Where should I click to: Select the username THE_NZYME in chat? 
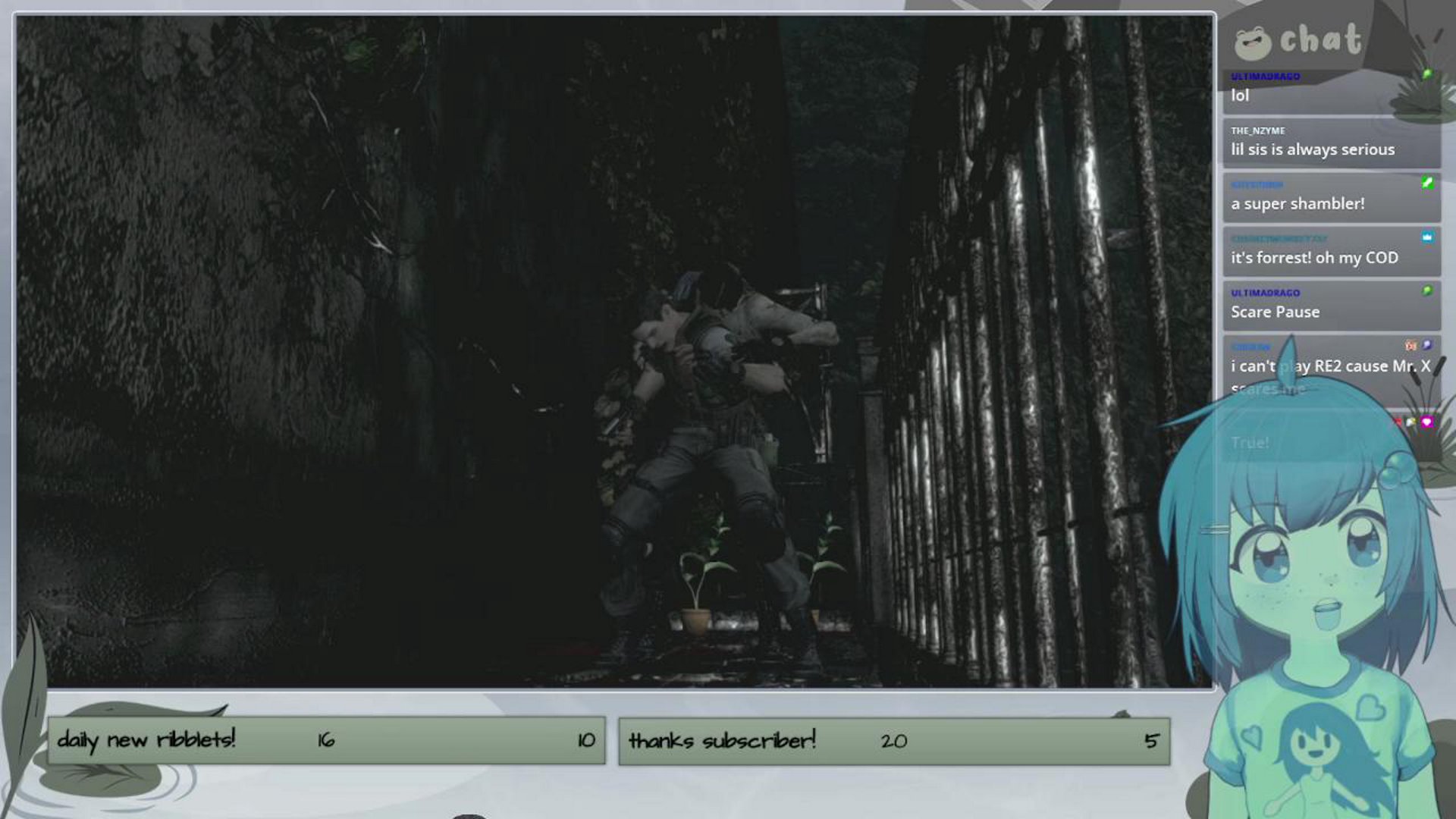point(1260,130)
